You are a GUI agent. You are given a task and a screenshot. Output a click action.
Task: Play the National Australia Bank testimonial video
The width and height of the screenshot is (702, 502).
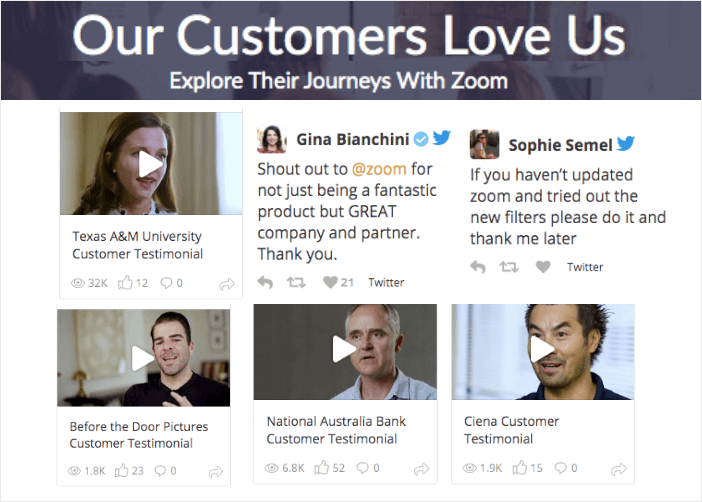(x=344, y=349)
